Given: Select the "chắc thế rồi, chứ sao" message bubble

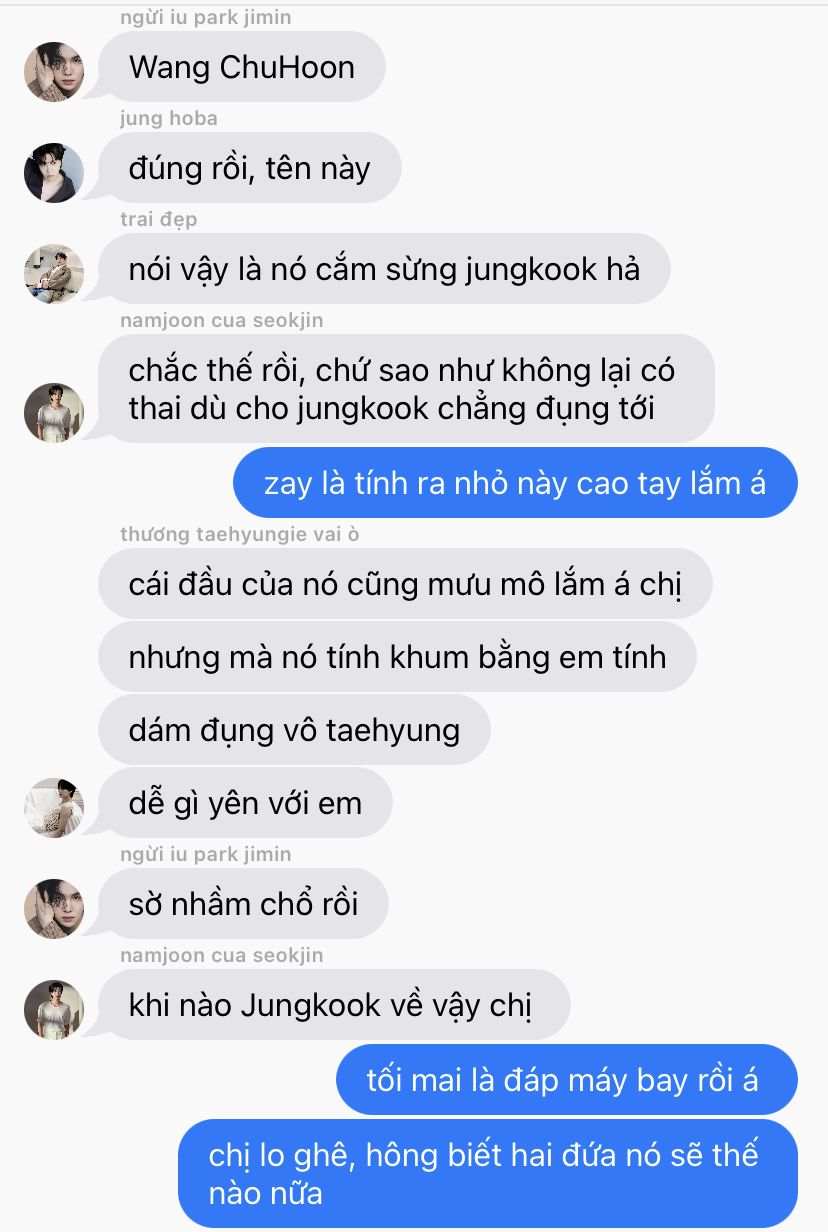Looking at the screenshot, I should click(x=406, y=389).
